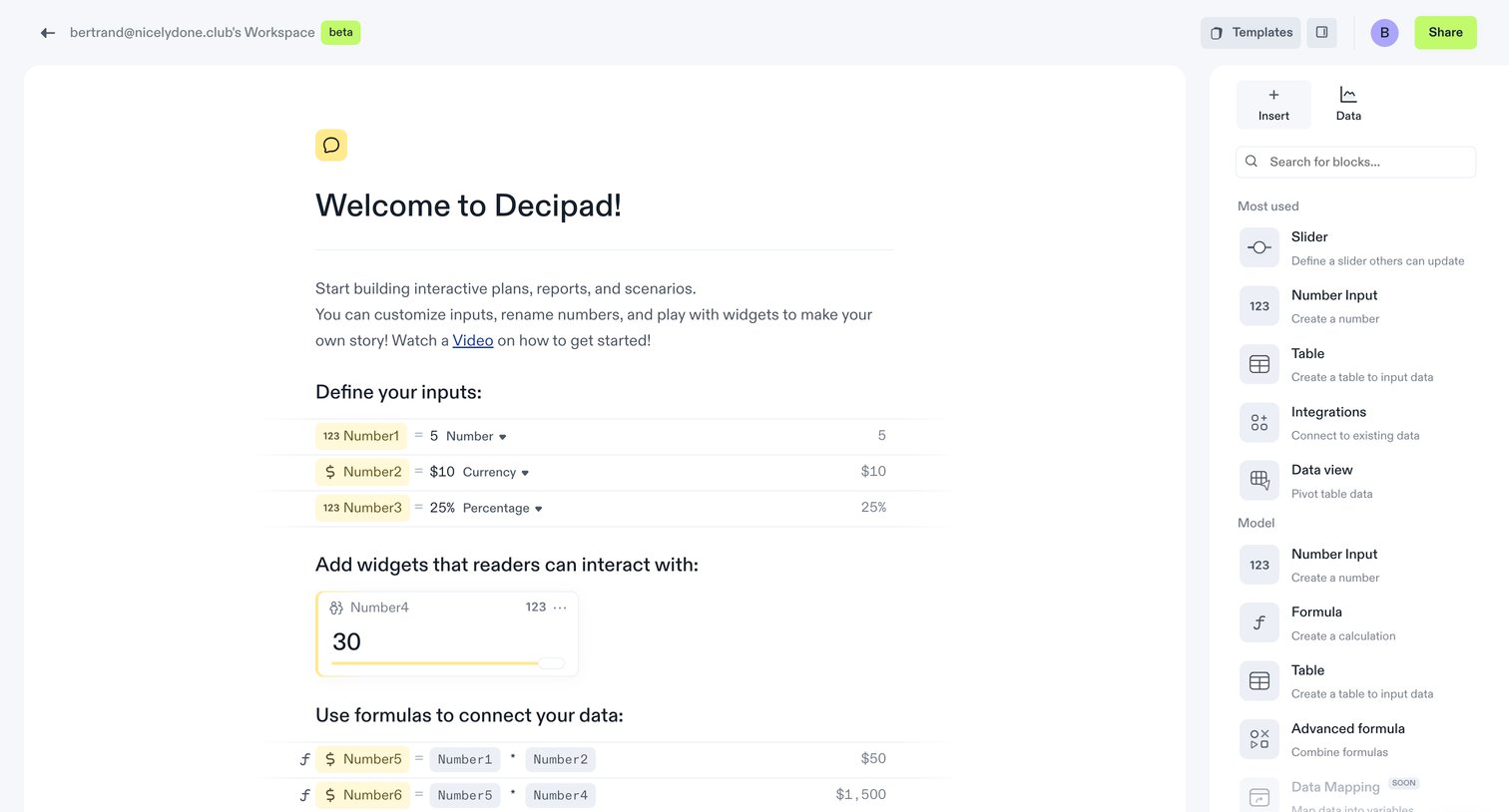Select Number Input icon under Most used
This screenshot has height=812, width=1509.
tap(1259, 306)
